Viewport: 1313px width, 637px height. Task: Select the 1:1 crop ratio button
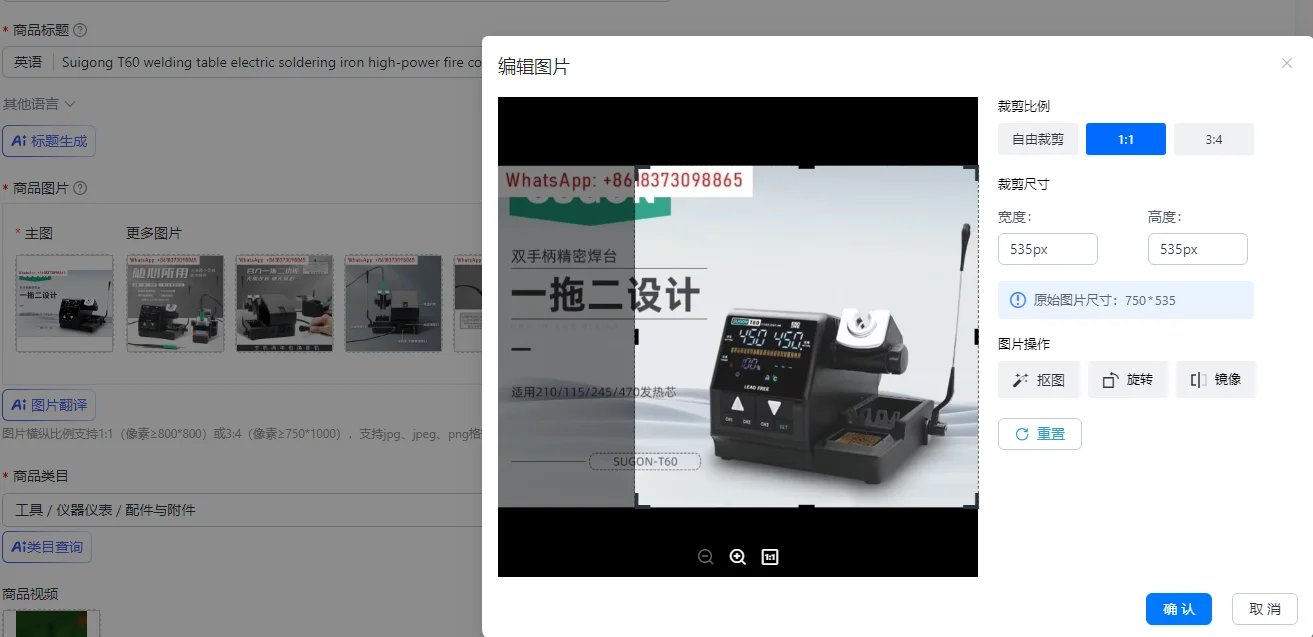1126,139
